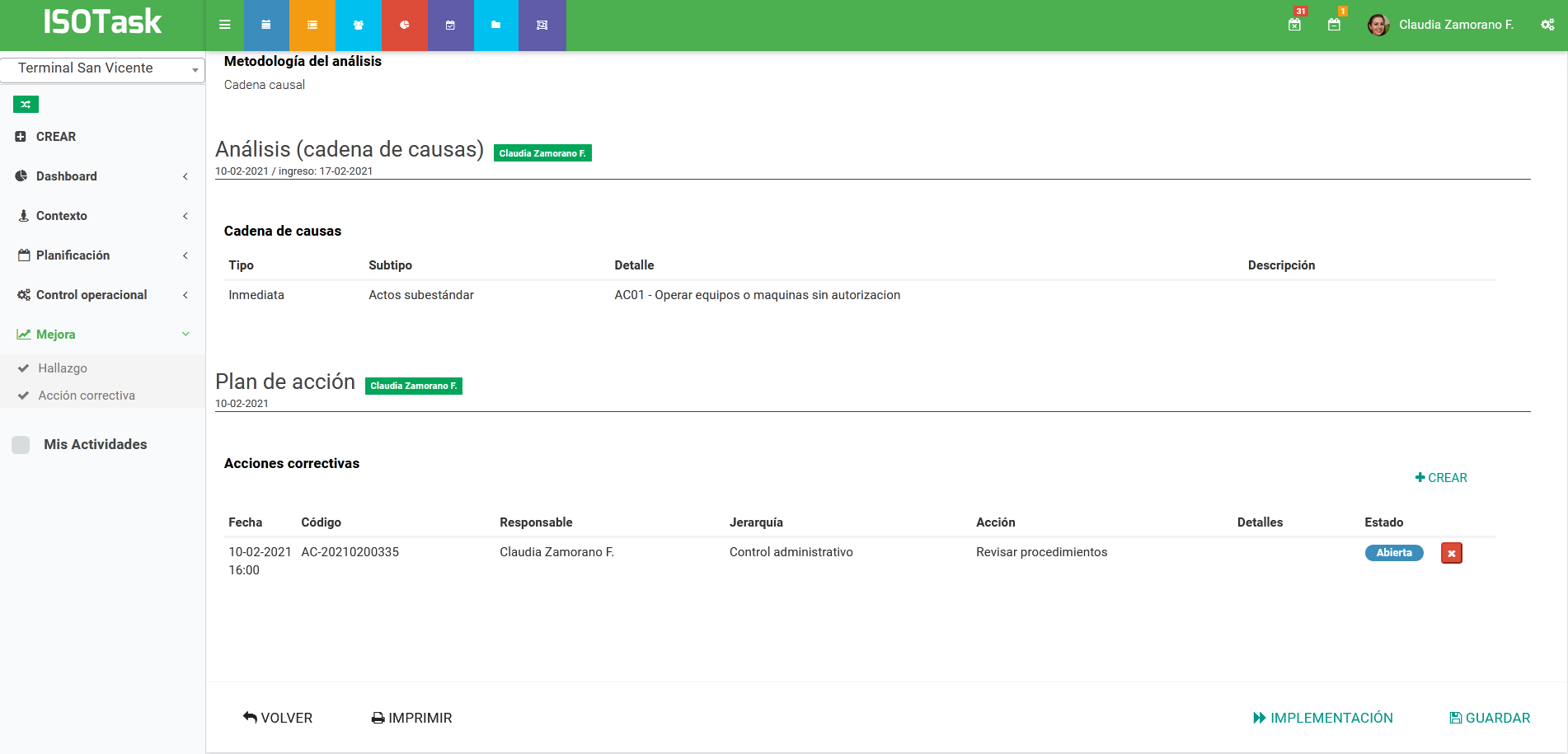This screenshot has width=1568, height=754.
Task: Click CREAR link above corrective actions table
Action: tap(1441, 478)
